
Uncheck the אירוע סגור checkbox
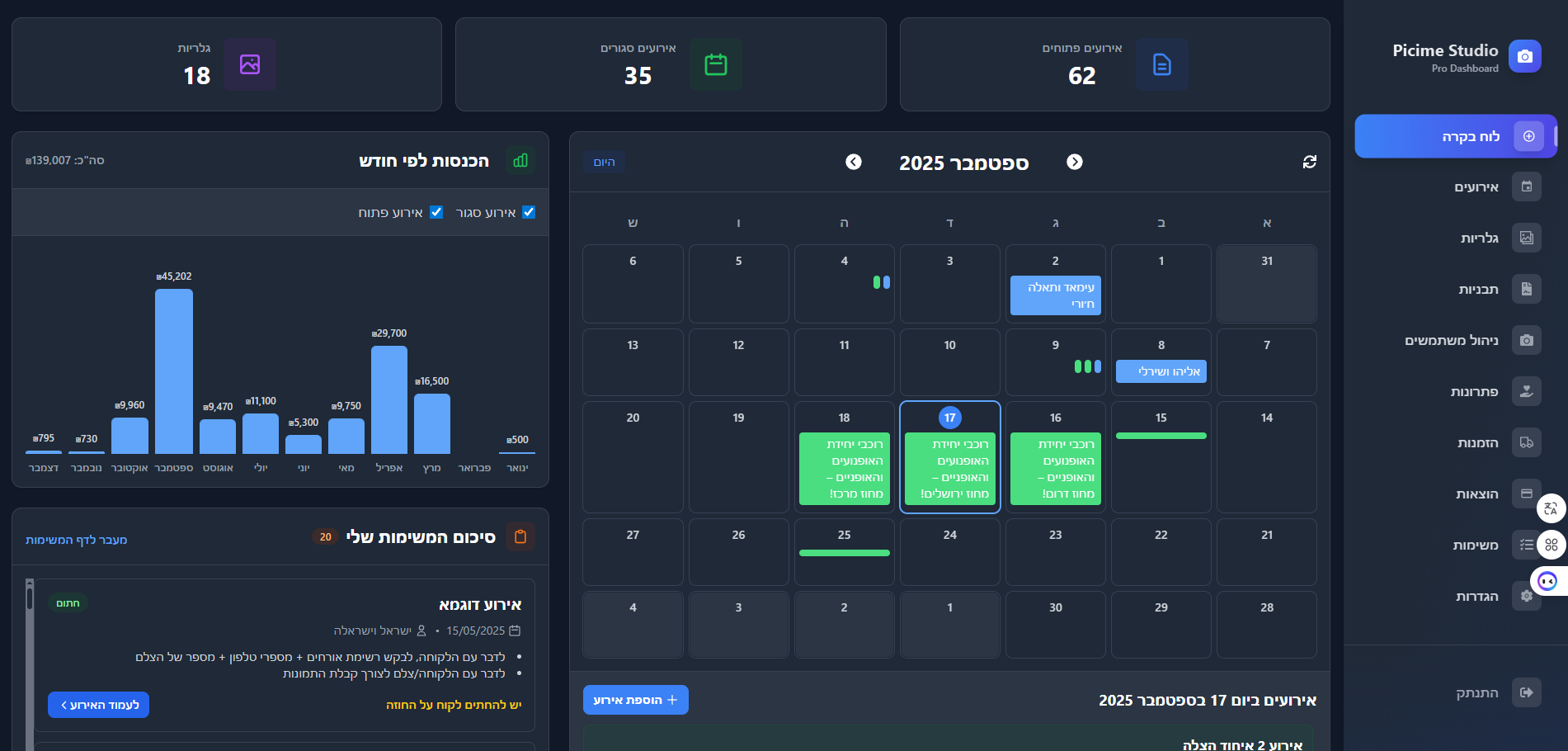point(529,212)
